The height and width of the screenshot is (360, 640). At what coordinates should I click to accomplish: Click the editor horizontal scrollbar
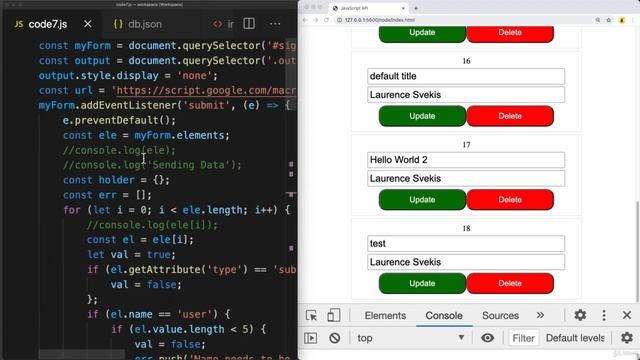point(82,354)
